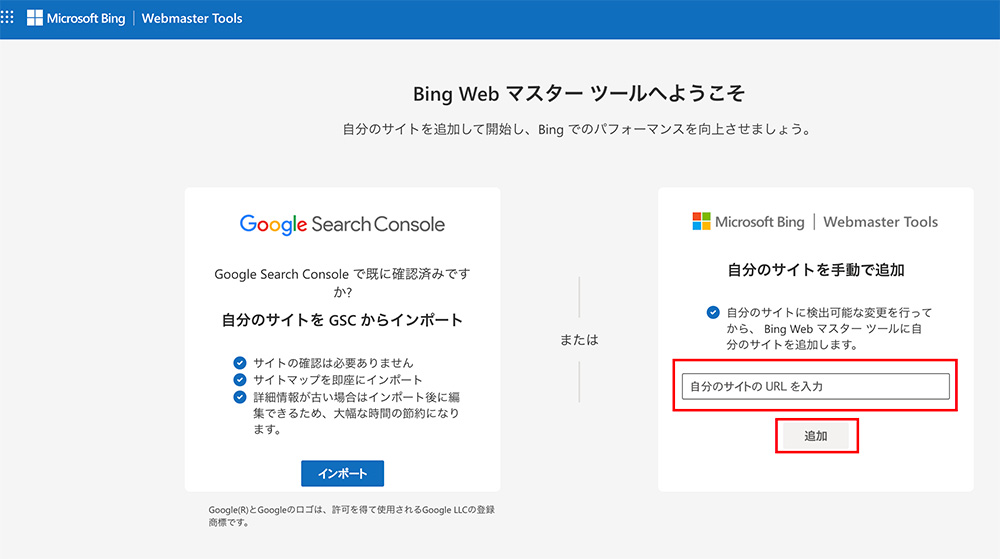The height and width of the screenshot is (559, 1000).
Task: Click the text サイトの確認は必要ありません
Action: [333, 363]
